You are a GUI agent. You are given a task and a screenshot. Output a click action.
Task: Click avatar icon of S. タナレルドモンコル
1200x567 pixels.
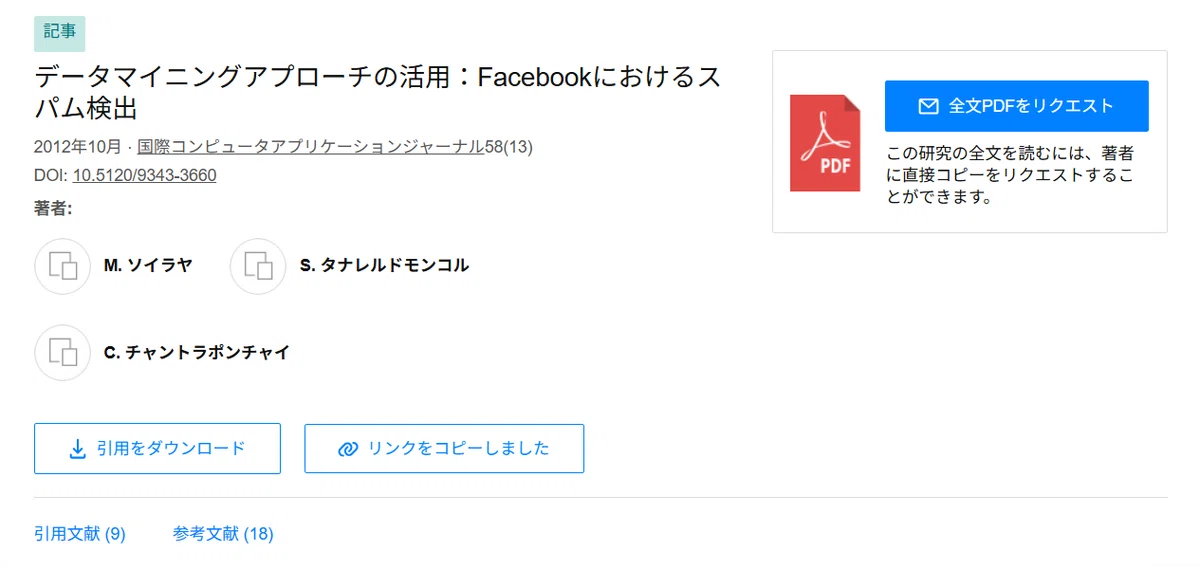(258, 266)
